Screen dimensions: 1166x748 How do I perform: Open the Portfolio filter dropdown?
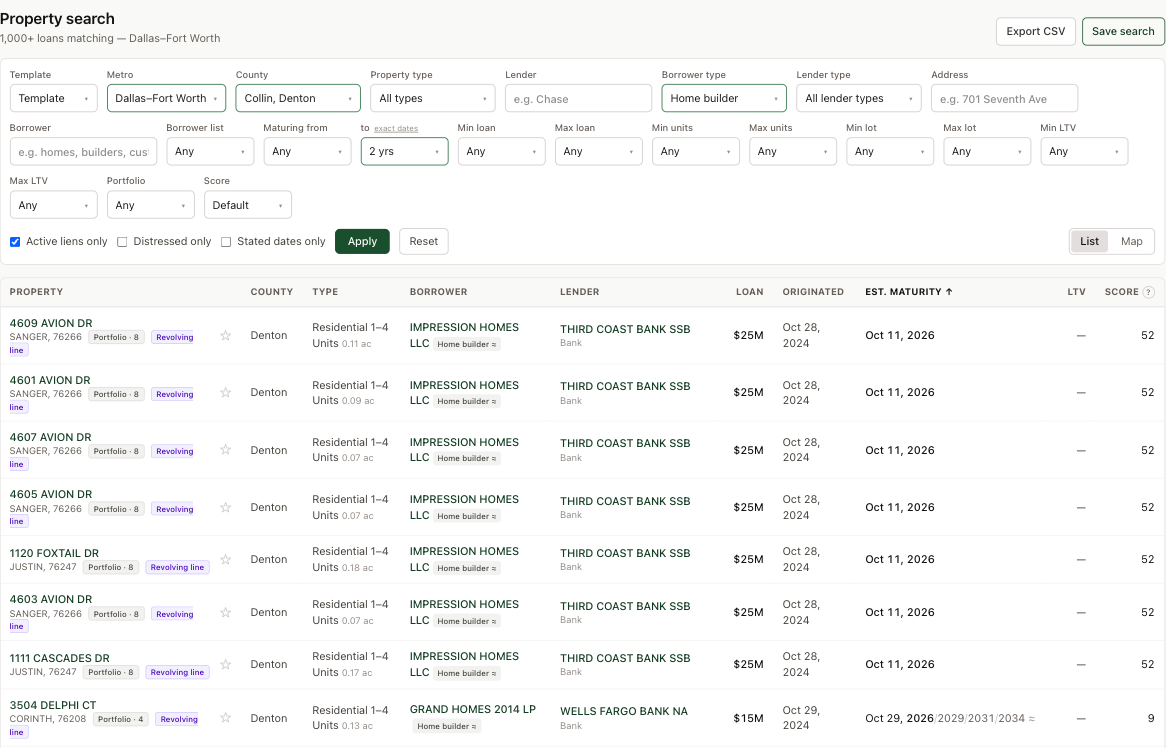point(150,205)
